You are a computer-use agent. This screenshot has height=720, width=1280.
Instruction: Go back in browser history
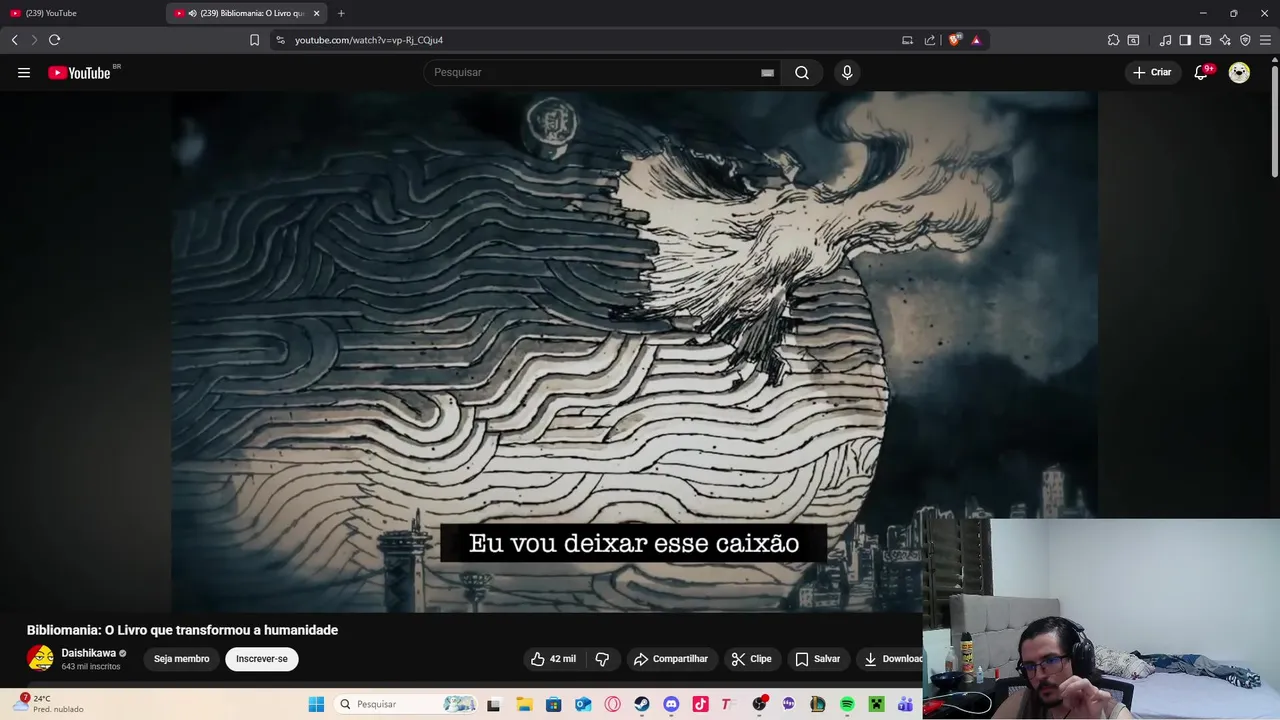pos(14,40)
